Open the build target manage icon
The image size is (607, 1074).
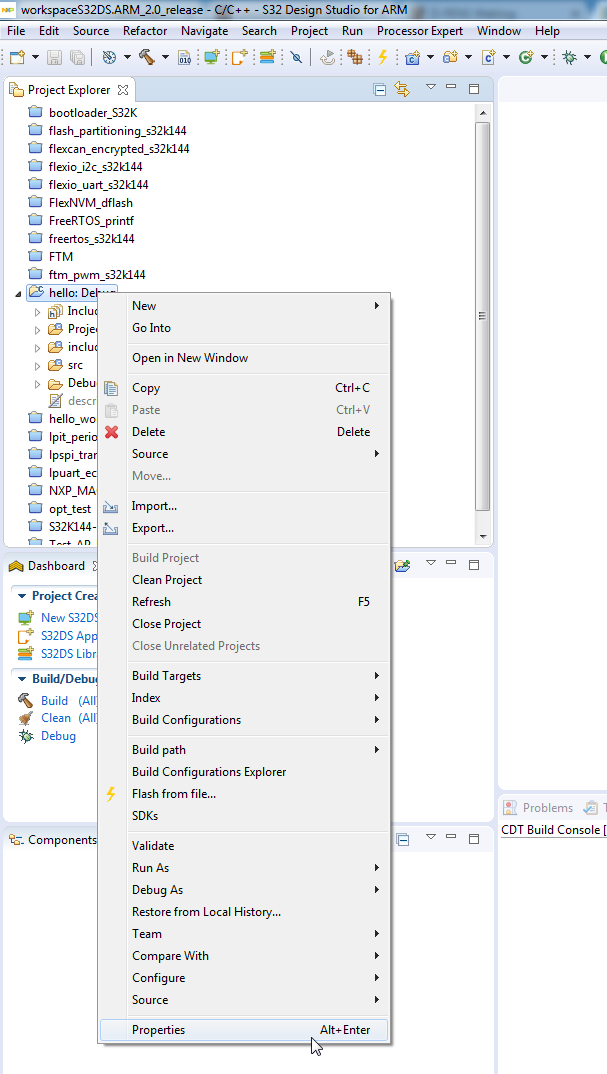tap(110, 57)
